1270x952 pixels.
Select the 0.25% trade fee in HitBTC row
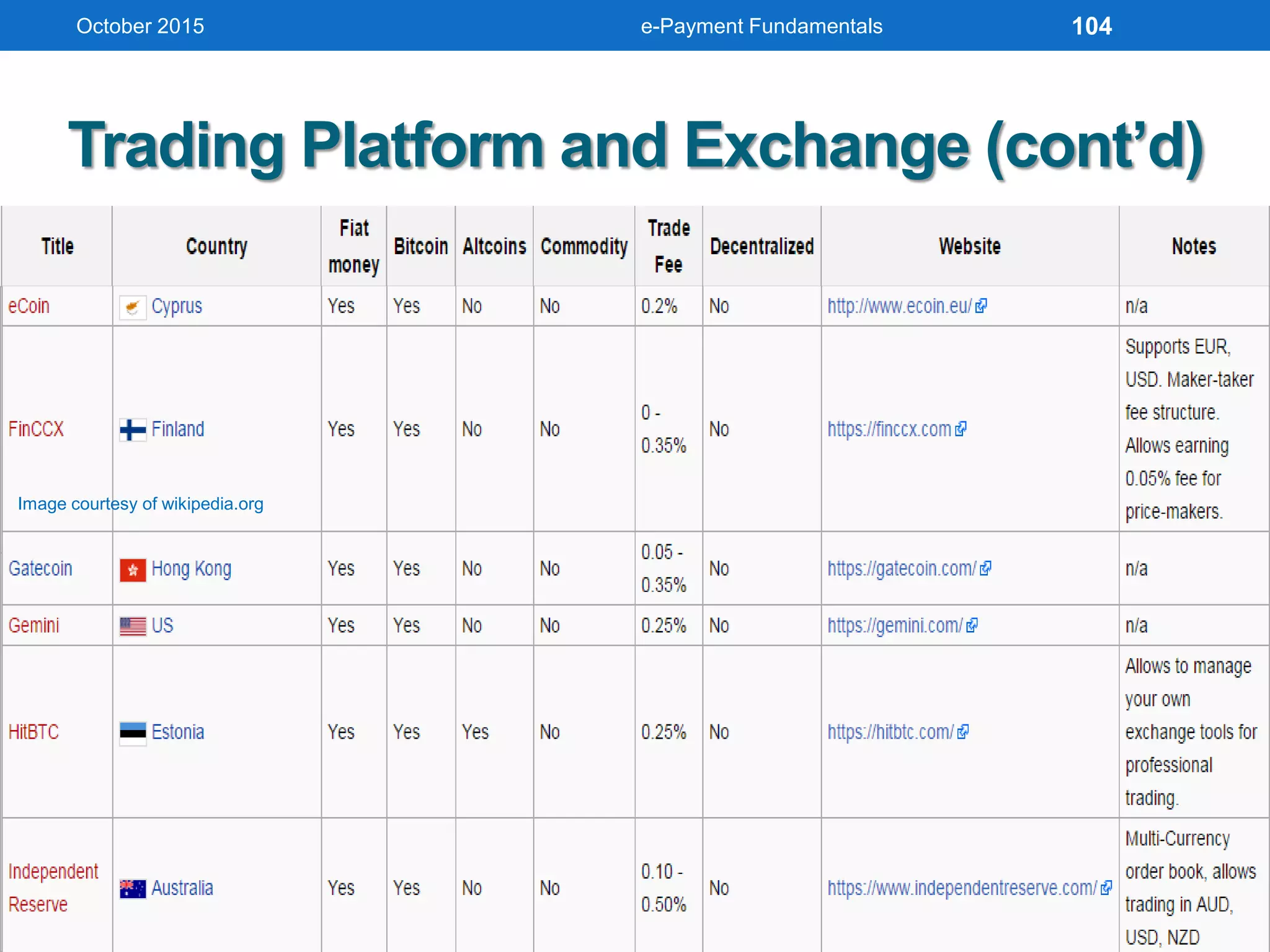click(668, 732)
